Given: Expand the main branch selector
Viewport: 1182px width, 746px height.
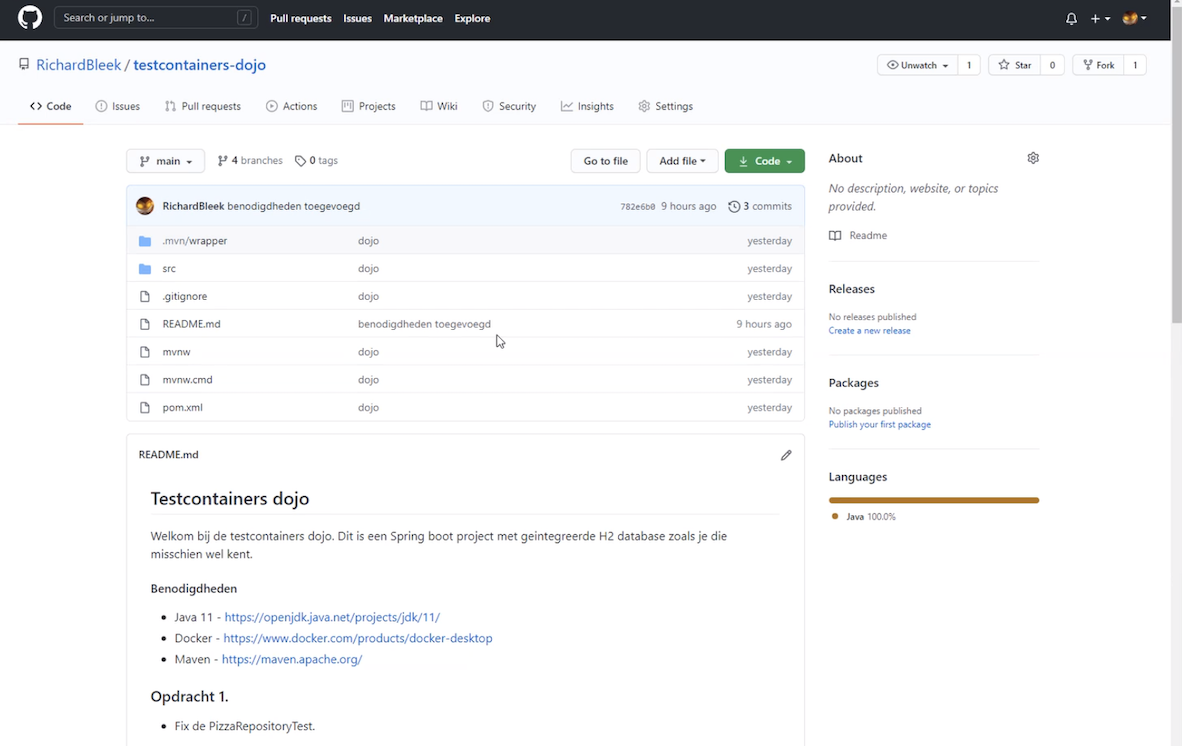Looking at the screenshot, I should (x=165, y=161).
